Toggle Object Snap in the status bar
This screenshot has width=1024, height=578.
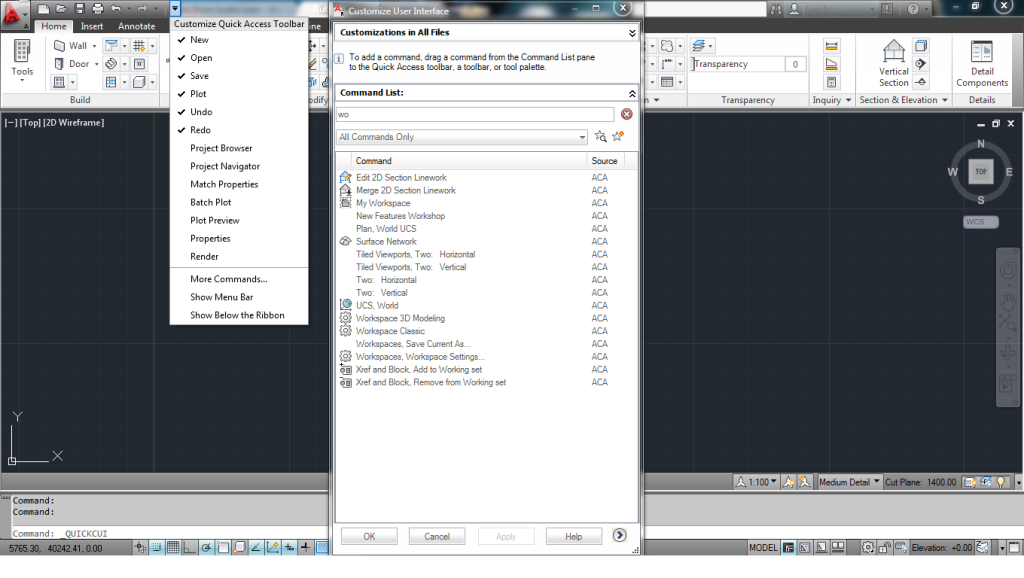coord(223,547)
